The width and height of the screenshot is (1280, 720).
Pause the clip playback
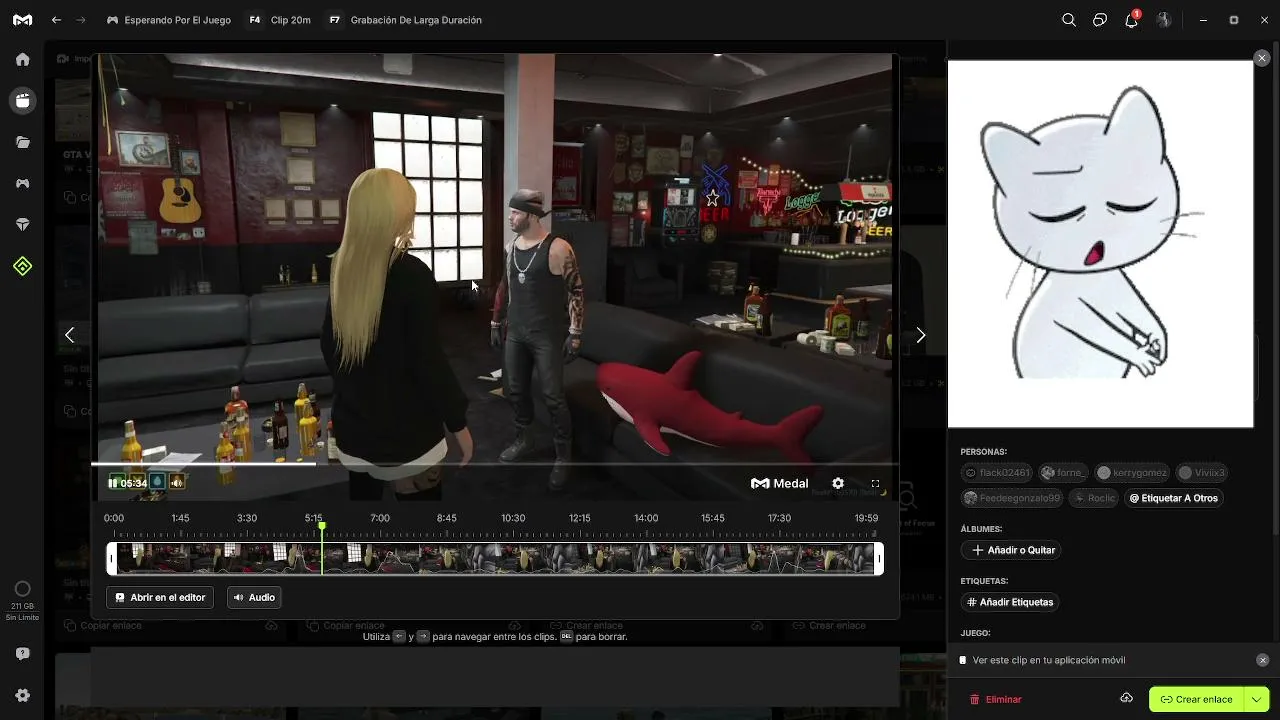pyautogui.click(x=113, y=483)
